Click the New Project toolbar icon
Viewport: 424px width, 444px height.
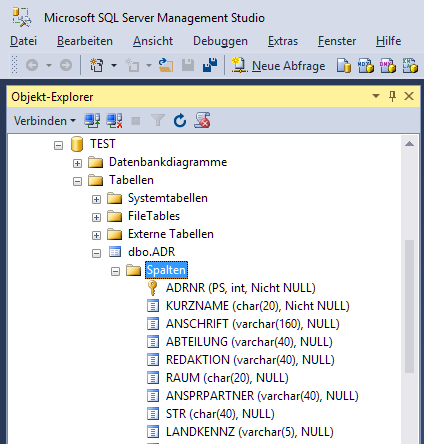(x=97, y=65)
